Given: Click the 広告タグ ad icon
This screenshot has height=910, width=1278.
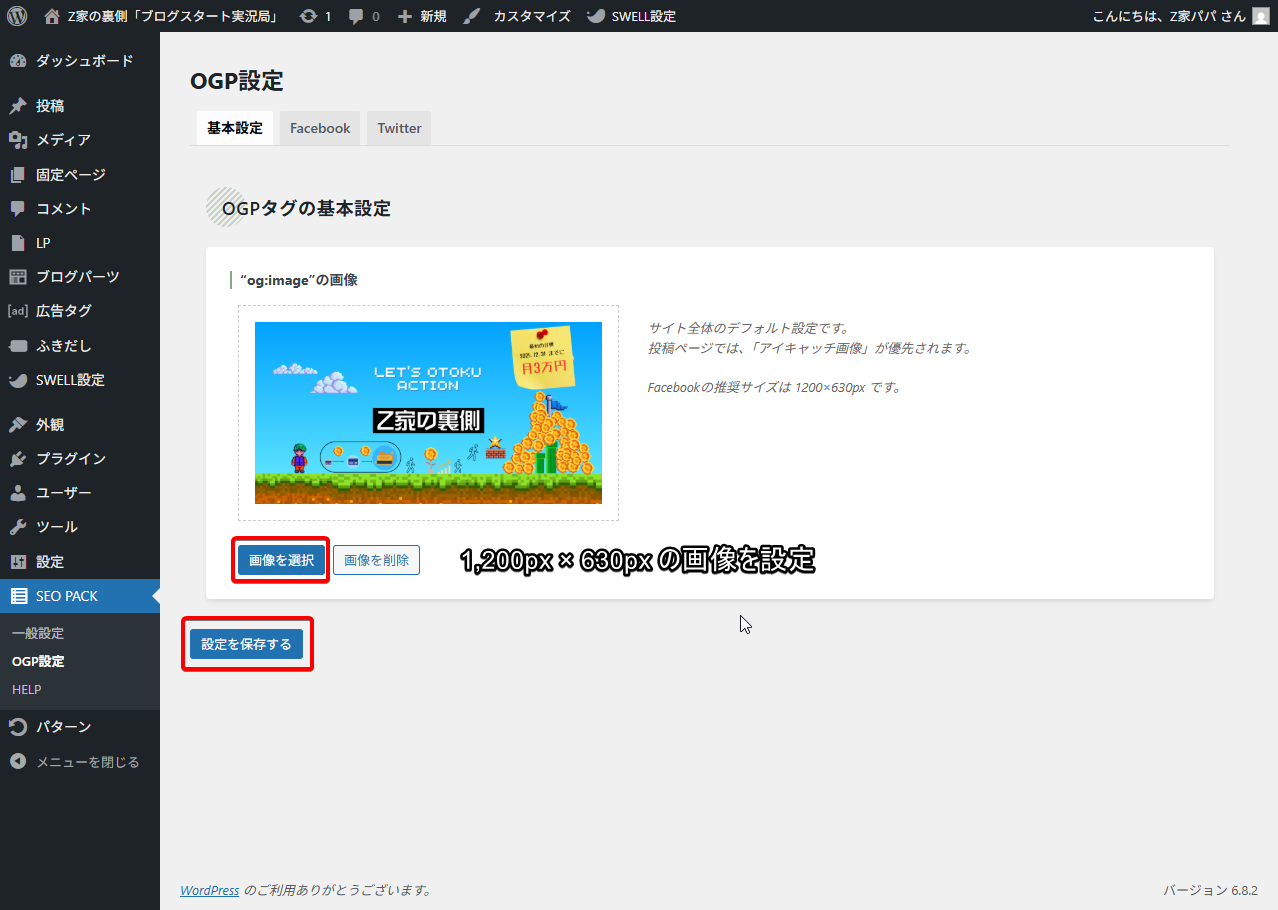Looking at the screenshot, I should (x=18, y=311).
